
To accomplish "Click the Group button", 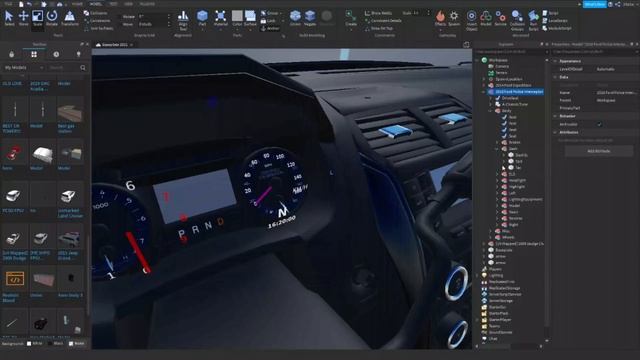I will 269,13.
